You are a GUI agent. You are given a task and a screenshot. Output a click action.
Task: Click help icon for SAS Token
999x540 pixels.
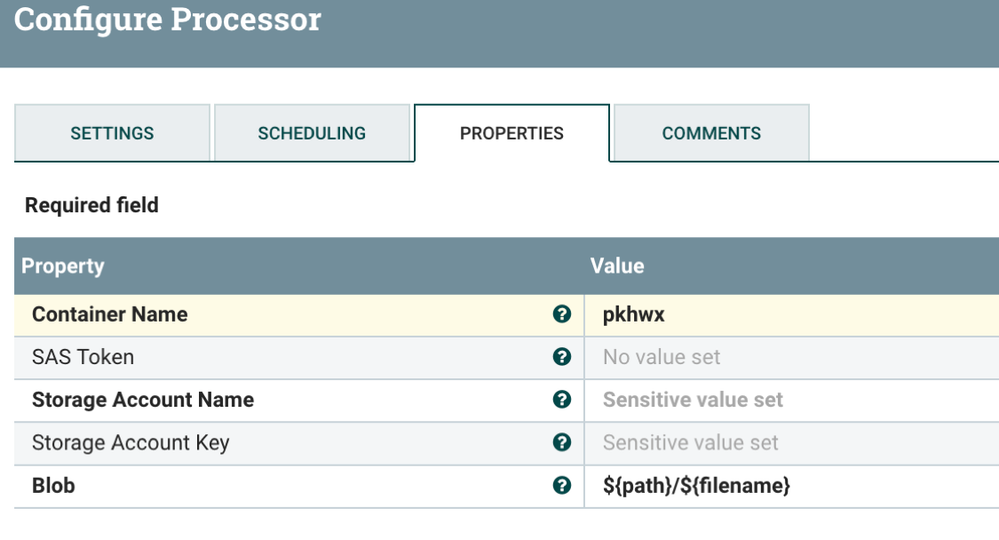tap(562, 357)
